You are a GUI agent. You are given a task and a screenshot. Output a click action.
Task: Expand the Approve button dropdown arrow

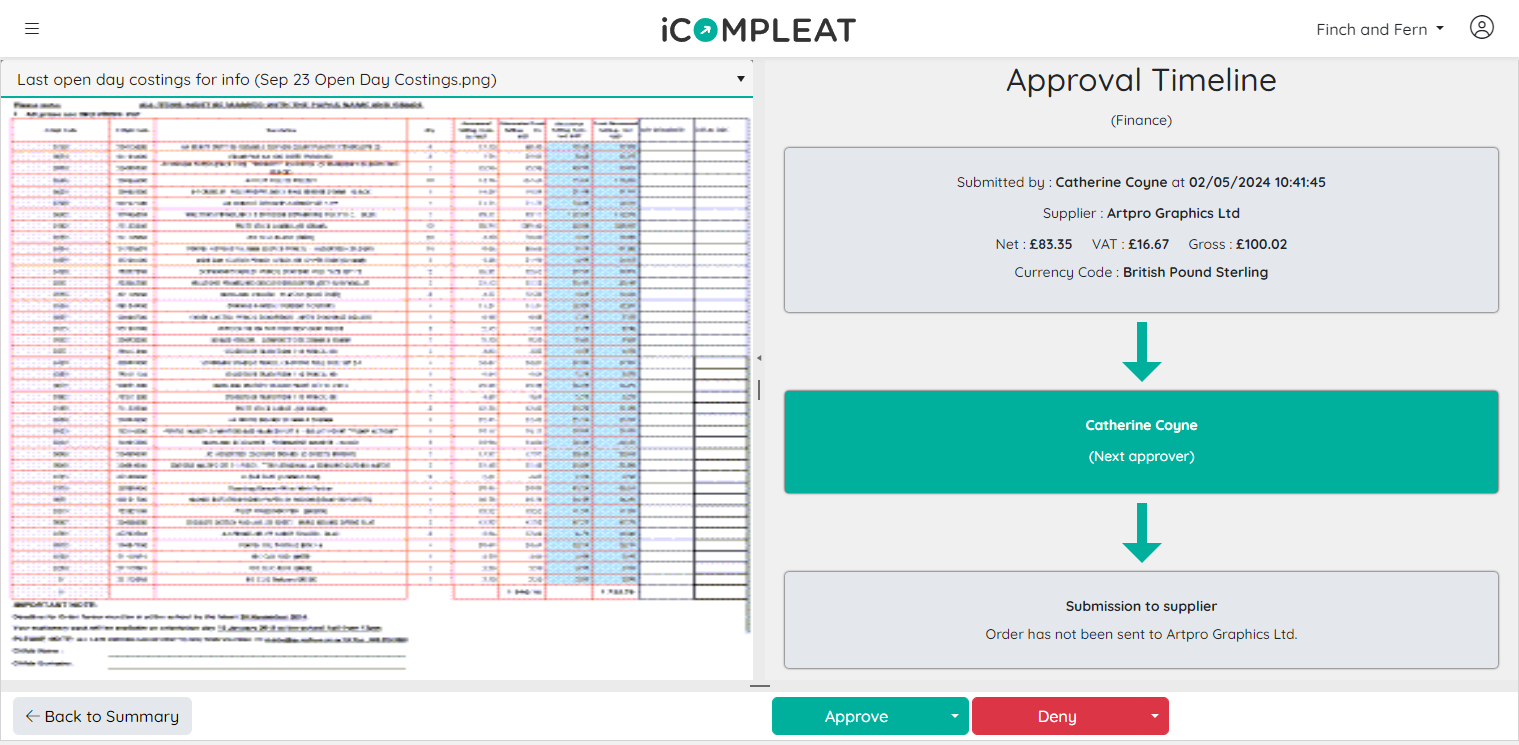(x=955, y=716)
